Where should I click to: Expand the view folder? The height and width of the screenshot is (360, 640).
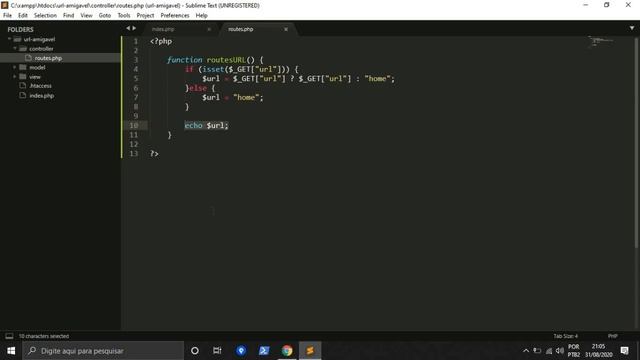15,76
